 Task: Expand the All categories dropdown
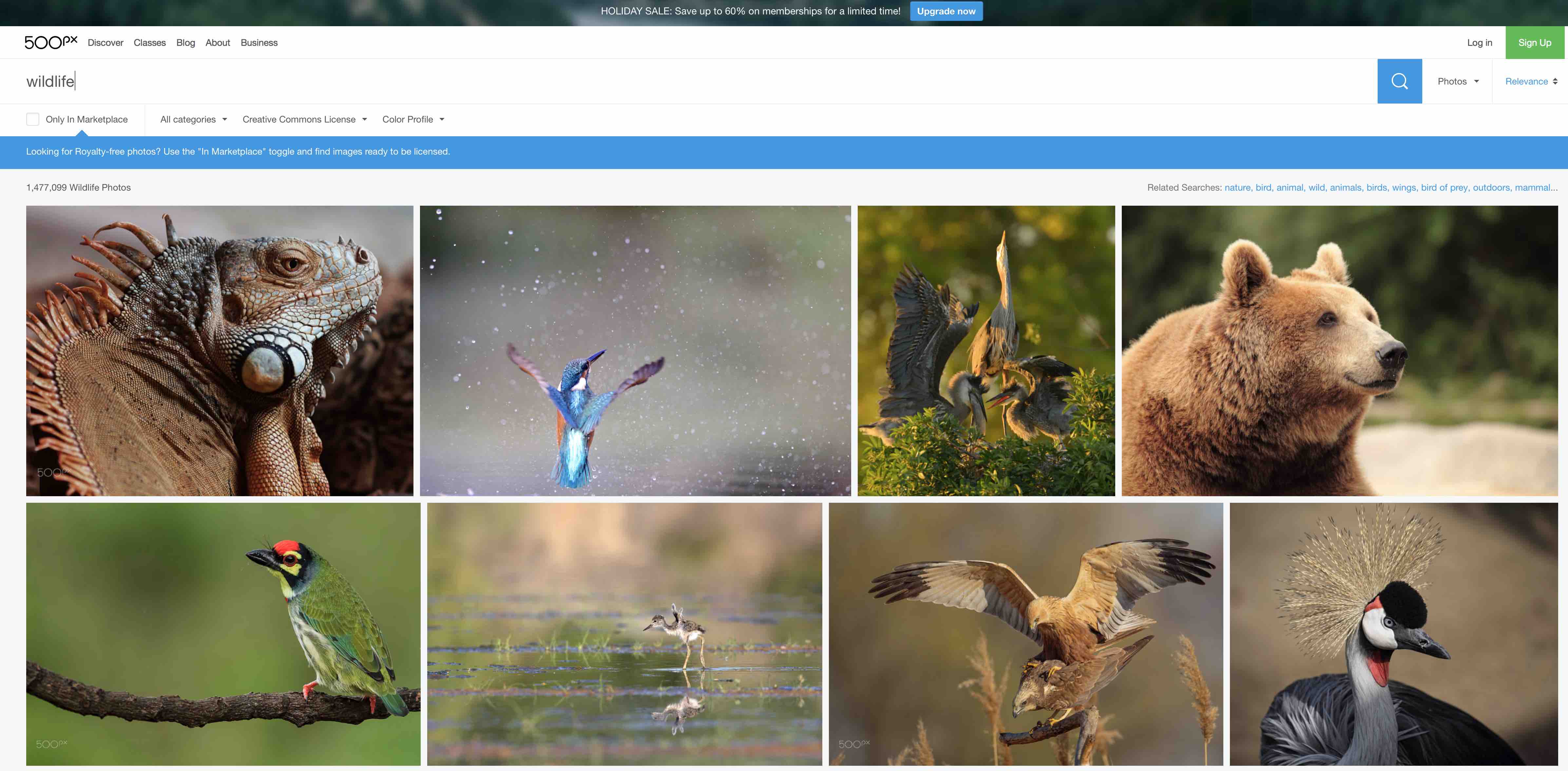point(194,119)
